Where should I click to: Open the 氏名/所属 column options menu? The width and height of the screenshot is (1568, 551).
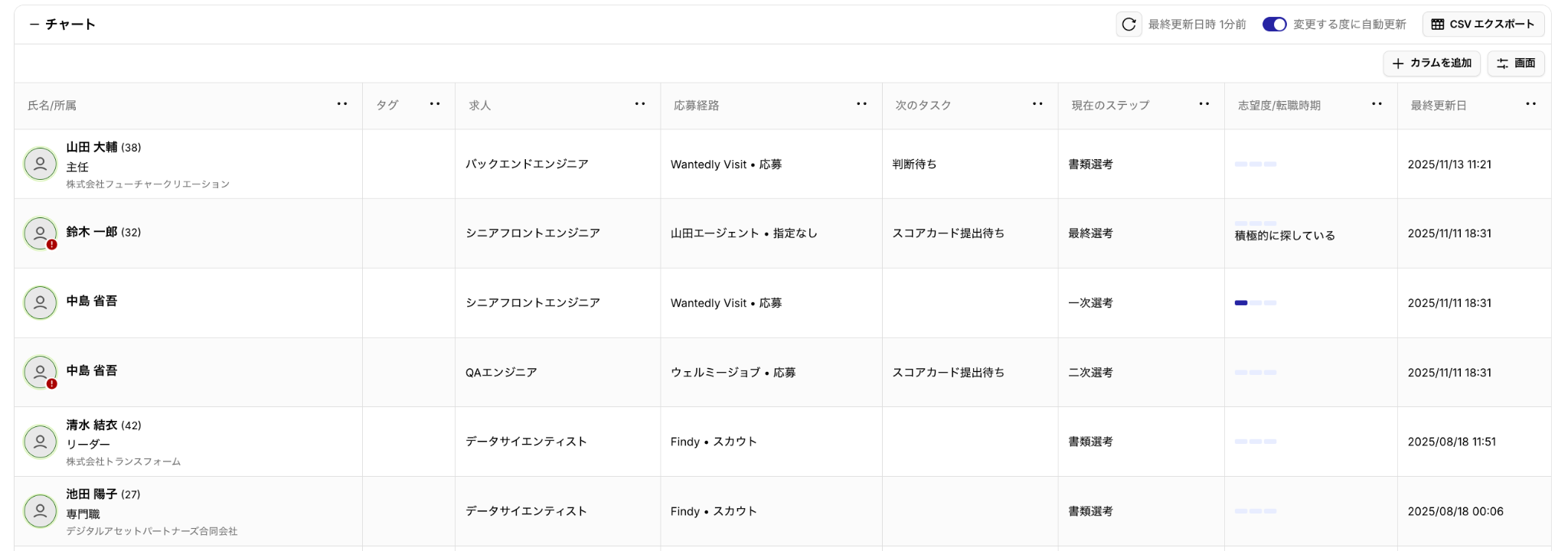[342, 105]
